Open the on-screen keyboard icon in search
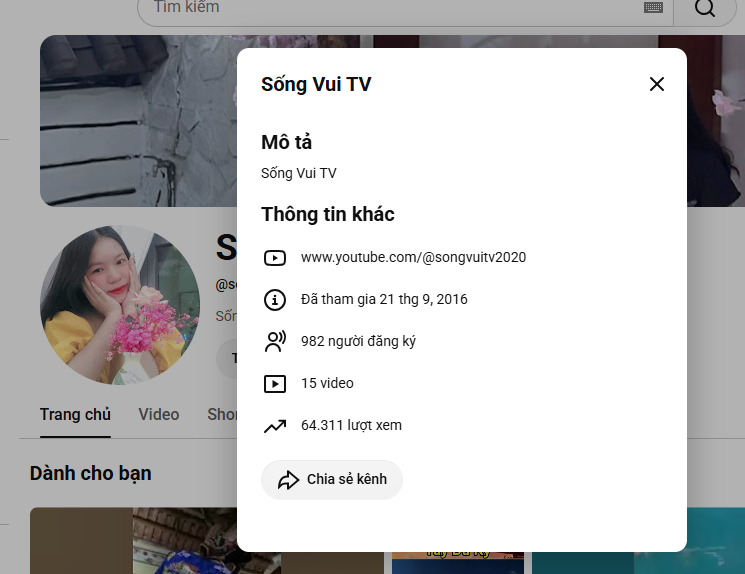745x574 pixels. (x=653, y=7)
